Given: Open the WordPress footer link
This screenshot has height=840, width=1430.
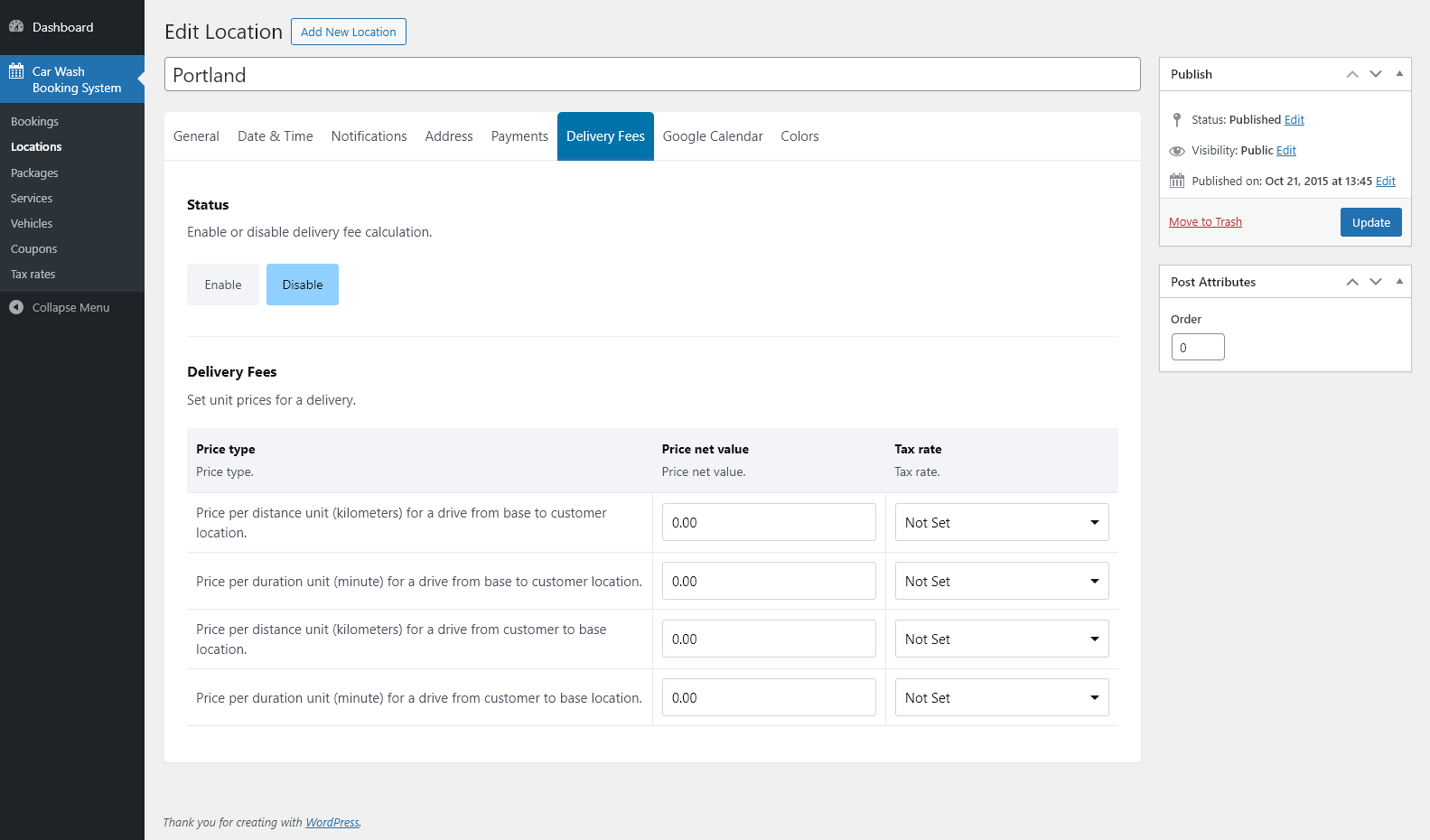Looking at the screenshot, I should click(332, 823).
